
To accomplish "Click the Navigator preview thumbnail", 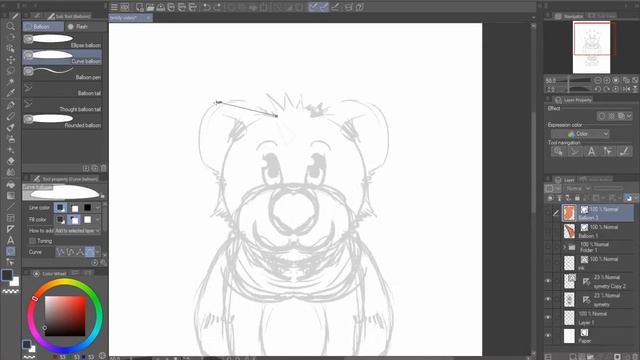I will click(591, 47).
